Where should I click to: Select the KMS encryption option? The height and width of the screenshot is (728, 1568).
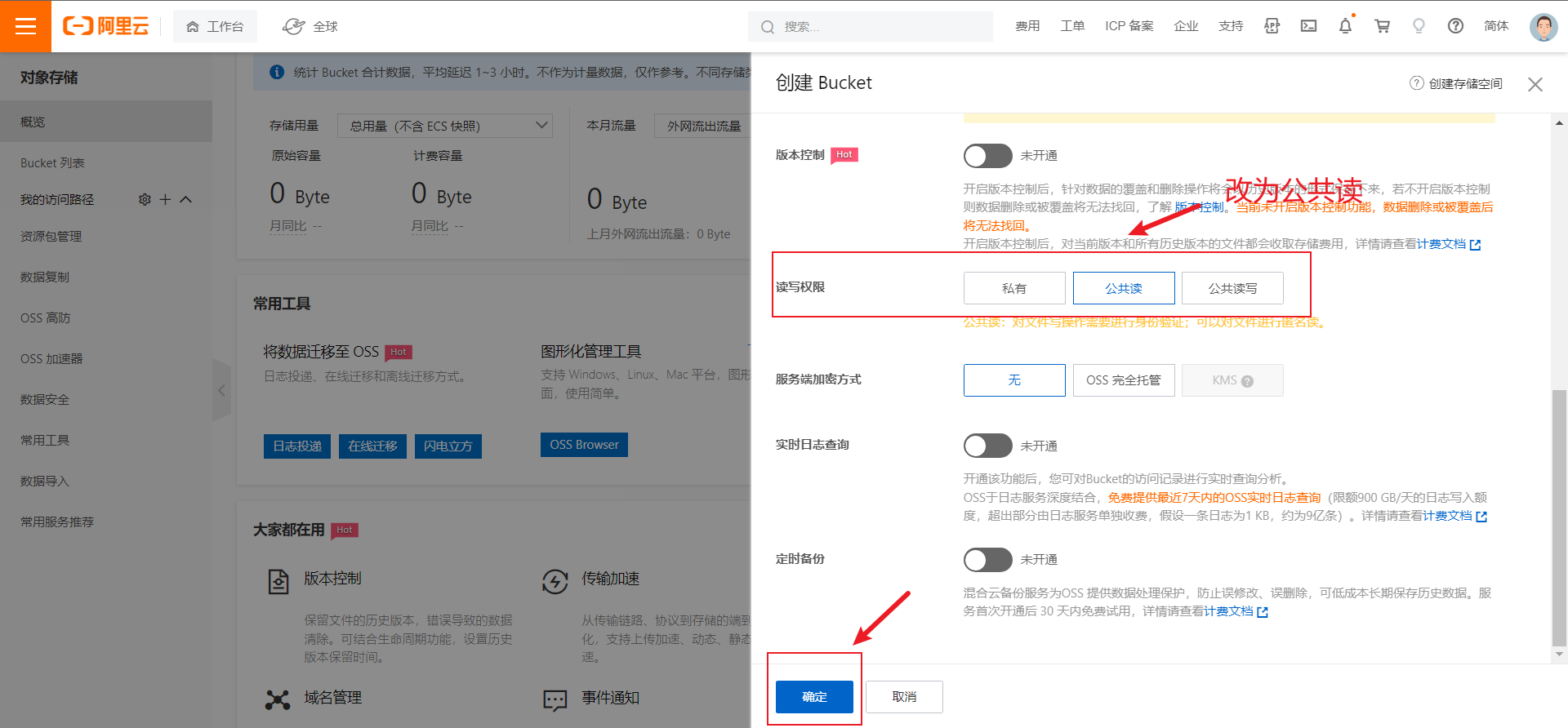[1232, 380]
